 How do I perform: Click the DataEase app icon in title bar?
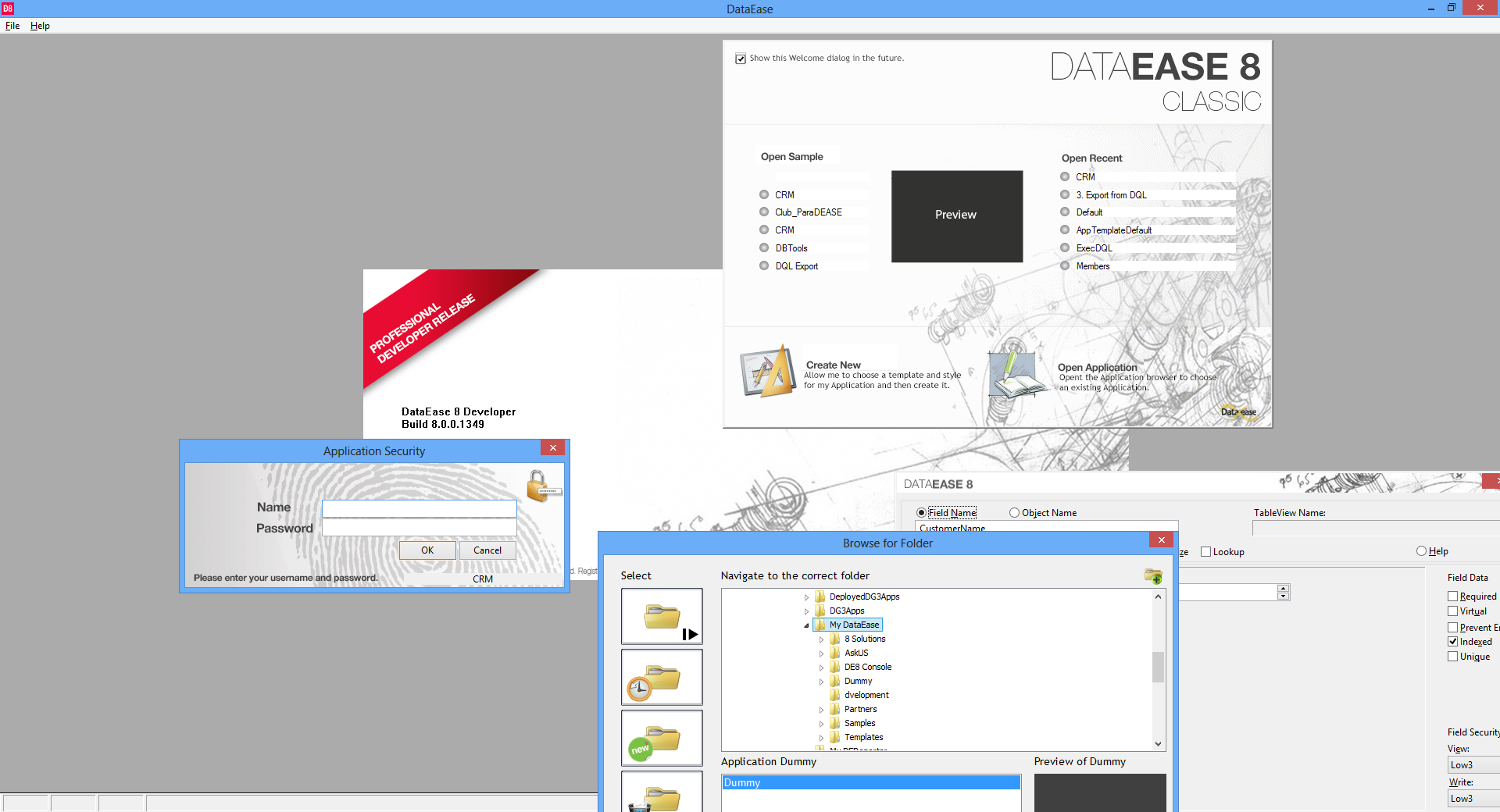8,9
